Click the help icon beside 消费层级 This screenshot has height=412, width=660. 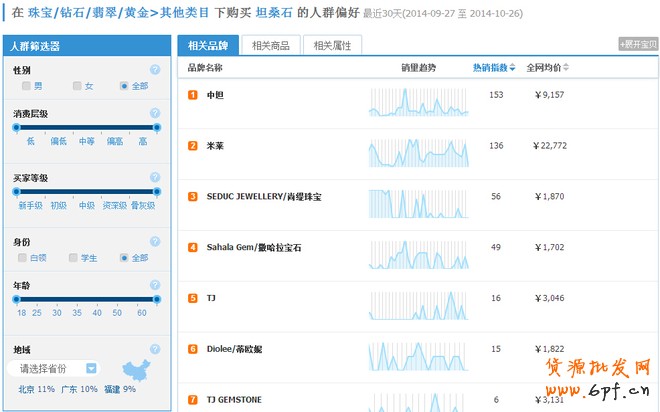[155, 114]
